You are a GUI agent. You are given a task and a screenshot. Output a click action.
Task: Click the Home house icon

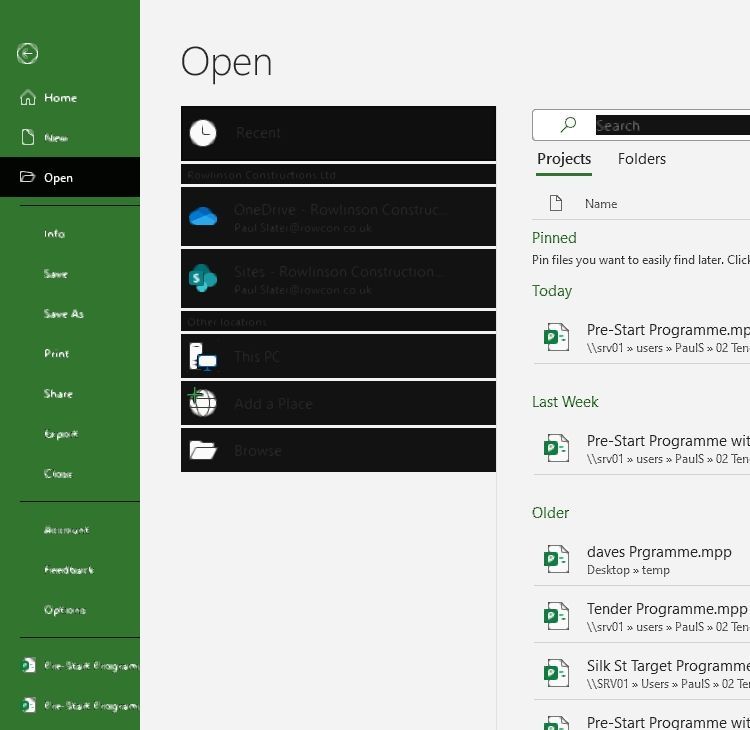point(28,98)
